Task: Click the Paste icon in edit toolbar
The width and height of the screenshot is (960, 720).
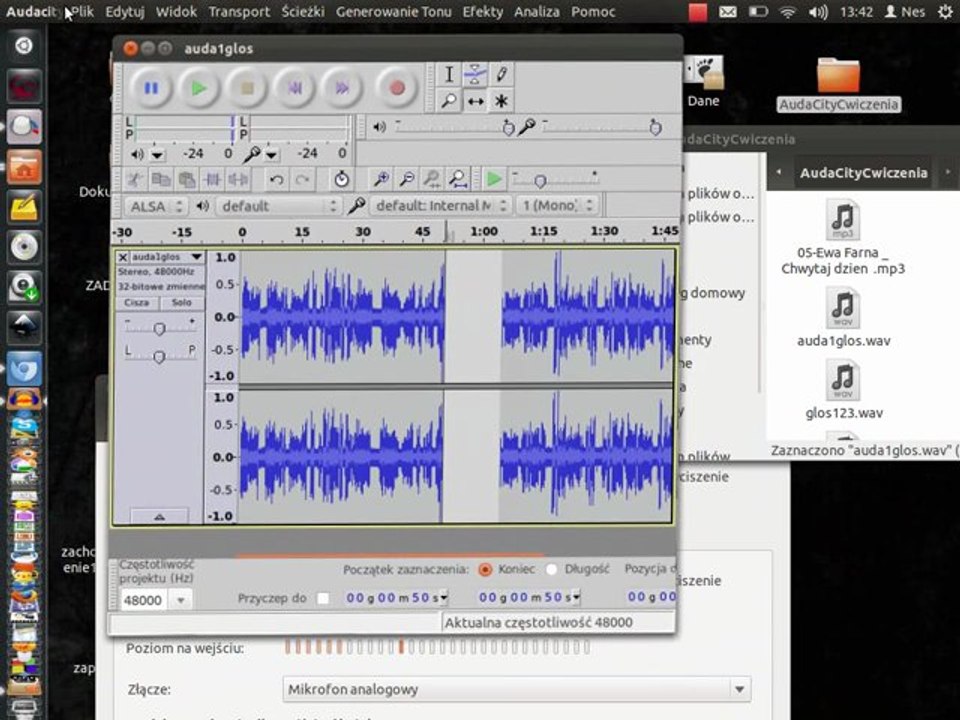Action: tap(187, 179)
